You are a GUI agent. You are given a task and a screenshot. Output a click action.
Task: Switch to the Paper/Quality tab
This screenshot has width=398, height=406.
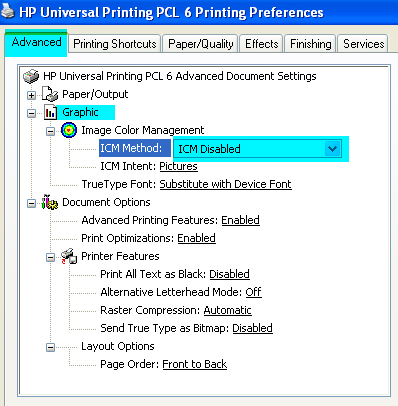coord(200,44)
